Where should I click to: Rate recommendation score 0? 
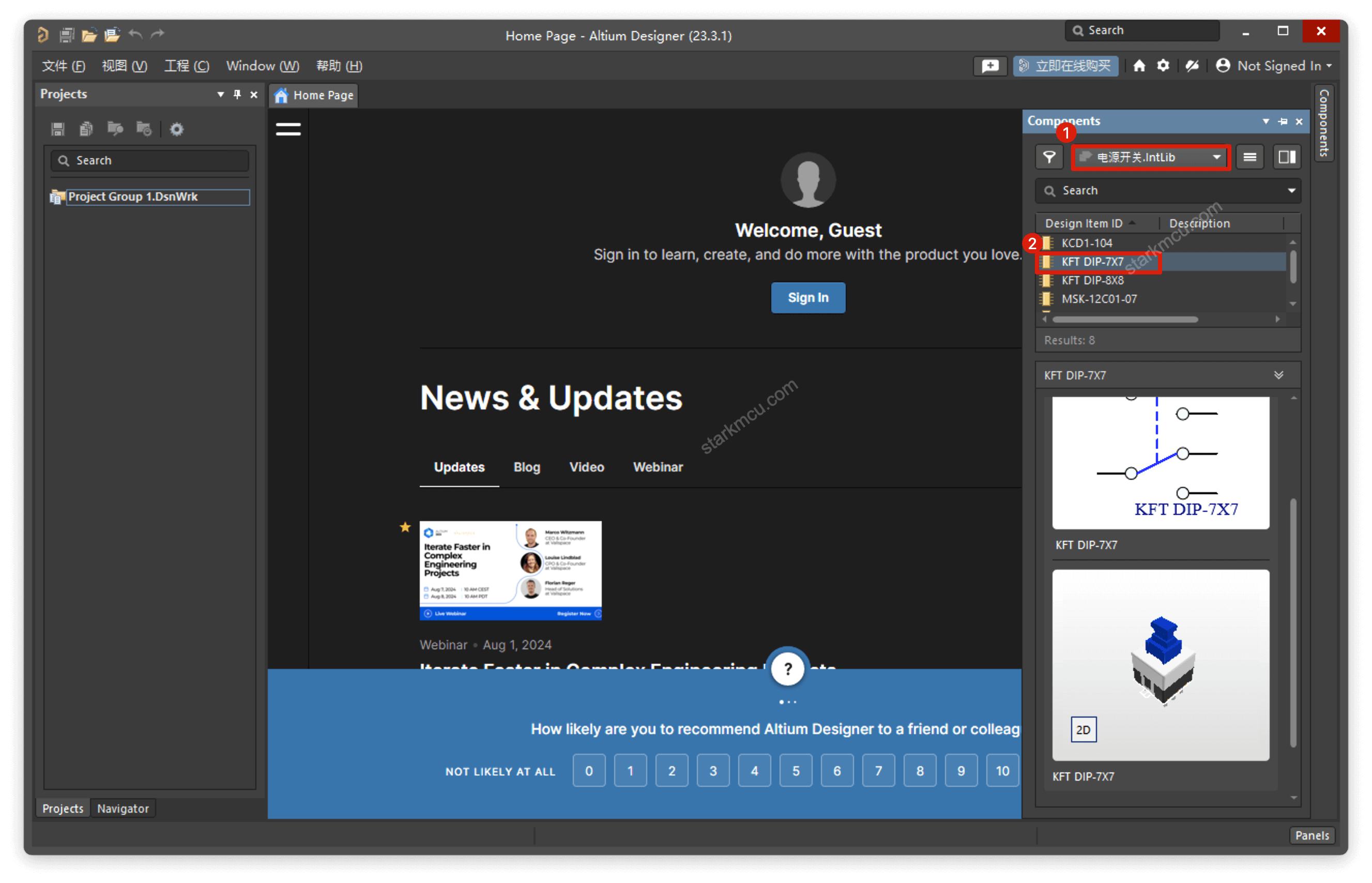[589, 771]
